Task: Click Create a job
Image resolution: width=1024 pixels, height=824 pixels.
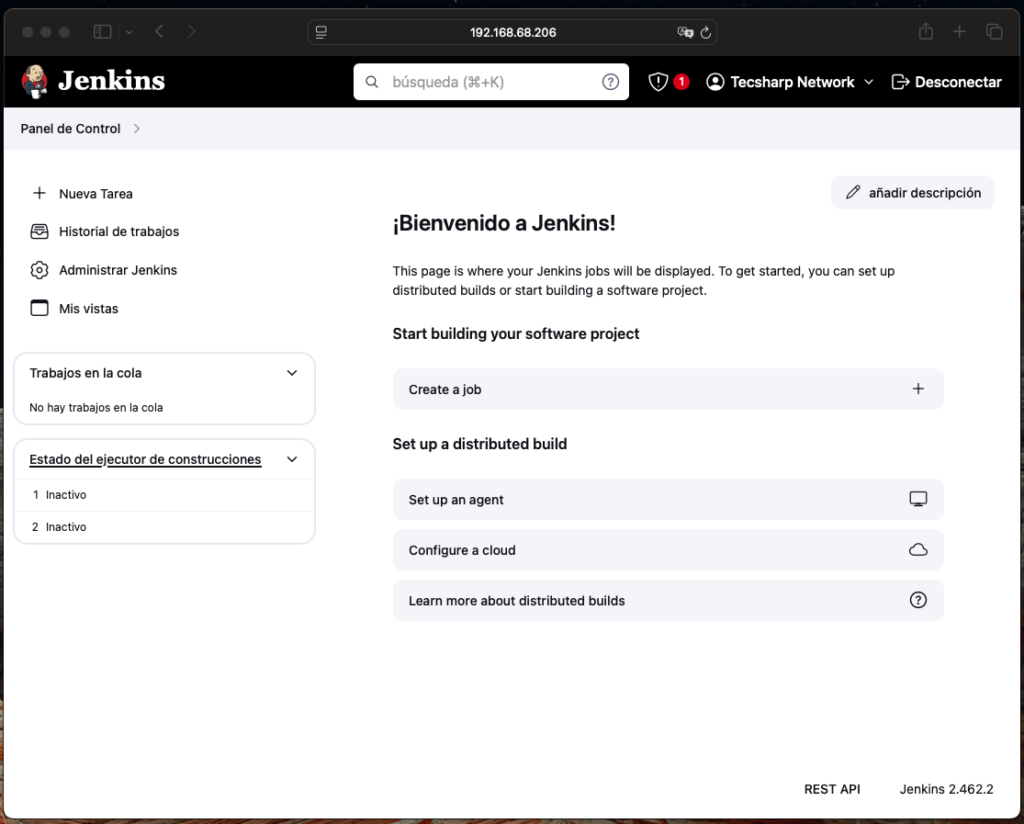Action: click(x=667, y=389)
